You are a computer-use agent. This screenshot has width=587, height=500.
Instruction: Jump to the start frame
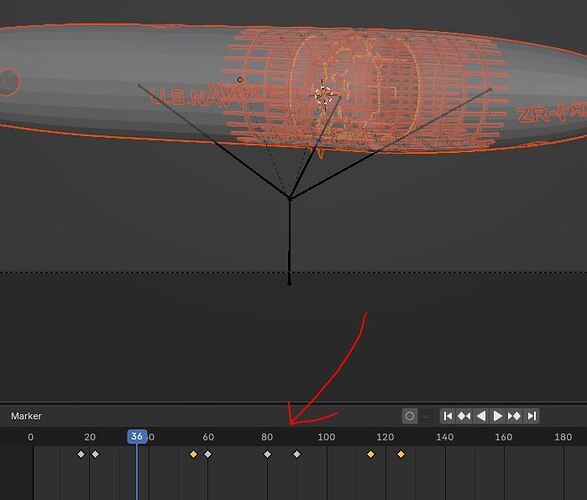447,416
